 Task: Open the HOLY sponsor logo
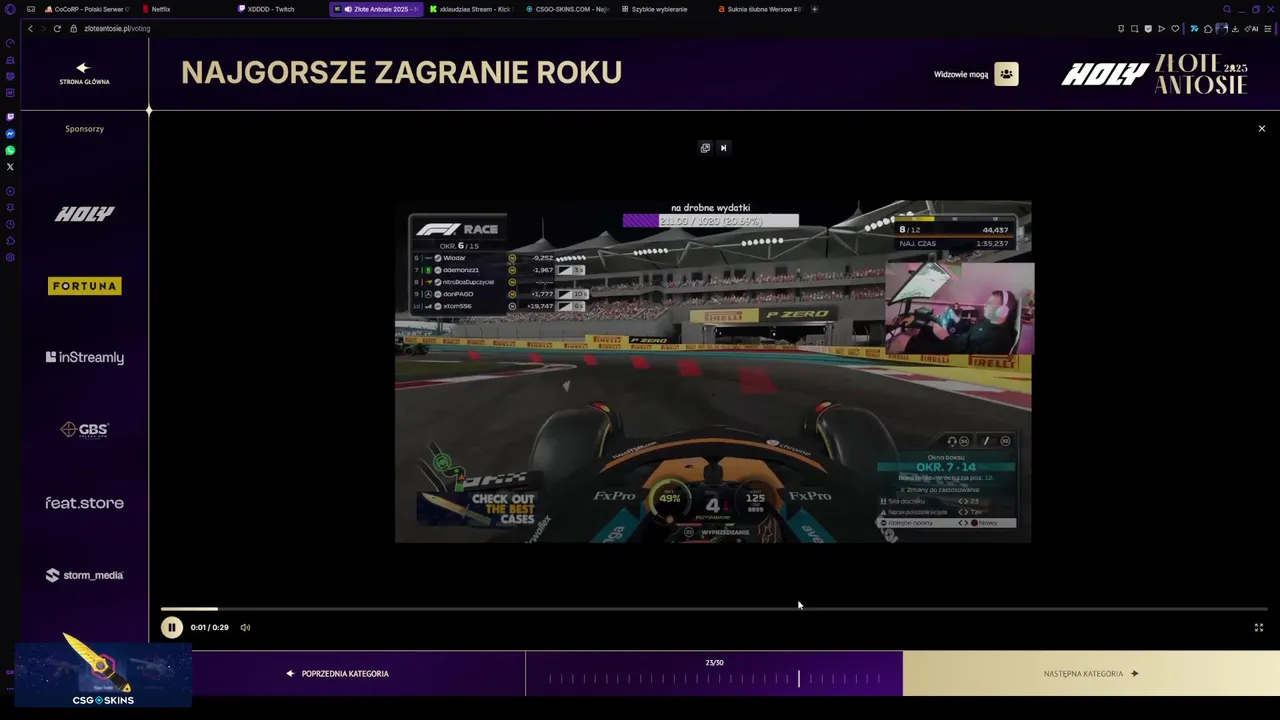pos(84,214)
